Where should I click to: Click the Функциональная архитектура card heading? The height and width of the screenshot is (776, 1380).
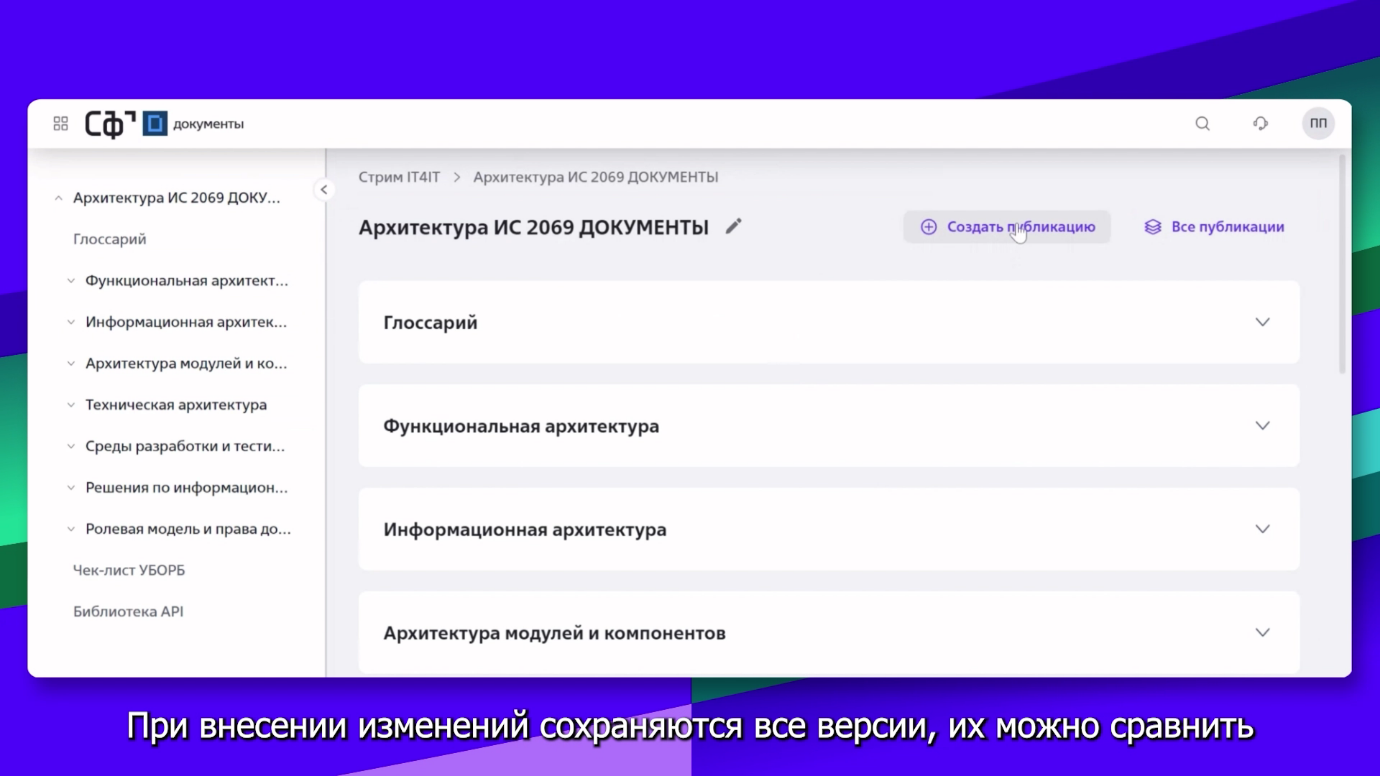click(521, 426)
